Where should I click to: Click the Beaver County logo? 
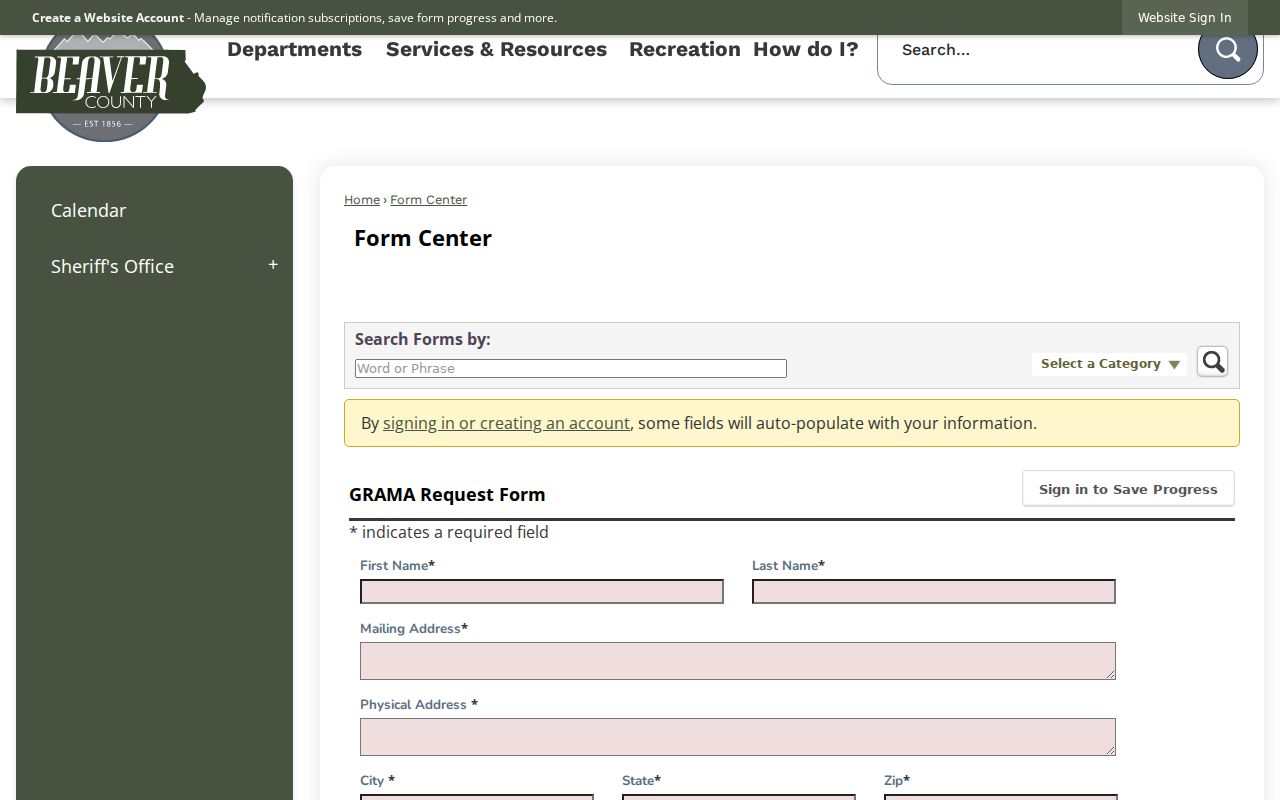pos(110,88)
